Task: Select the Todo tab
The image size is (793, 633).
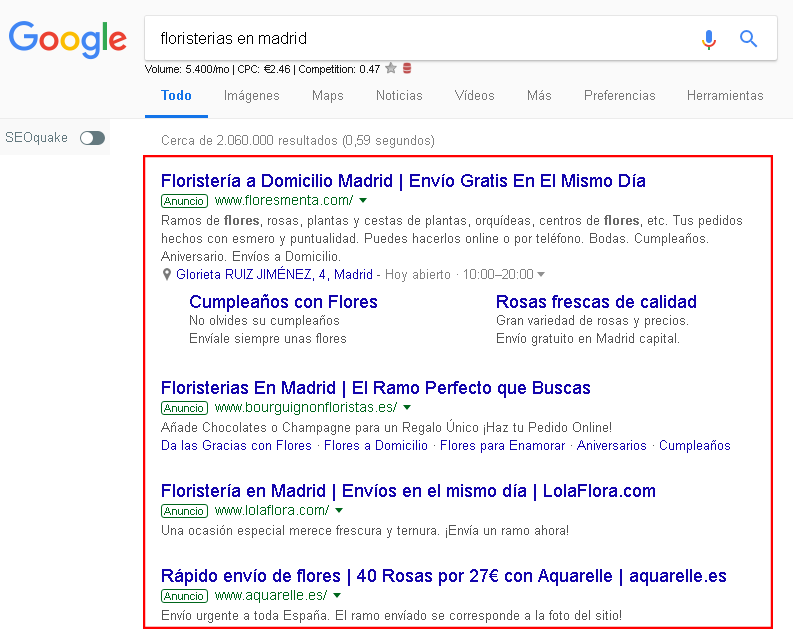Action: (176, 96)
